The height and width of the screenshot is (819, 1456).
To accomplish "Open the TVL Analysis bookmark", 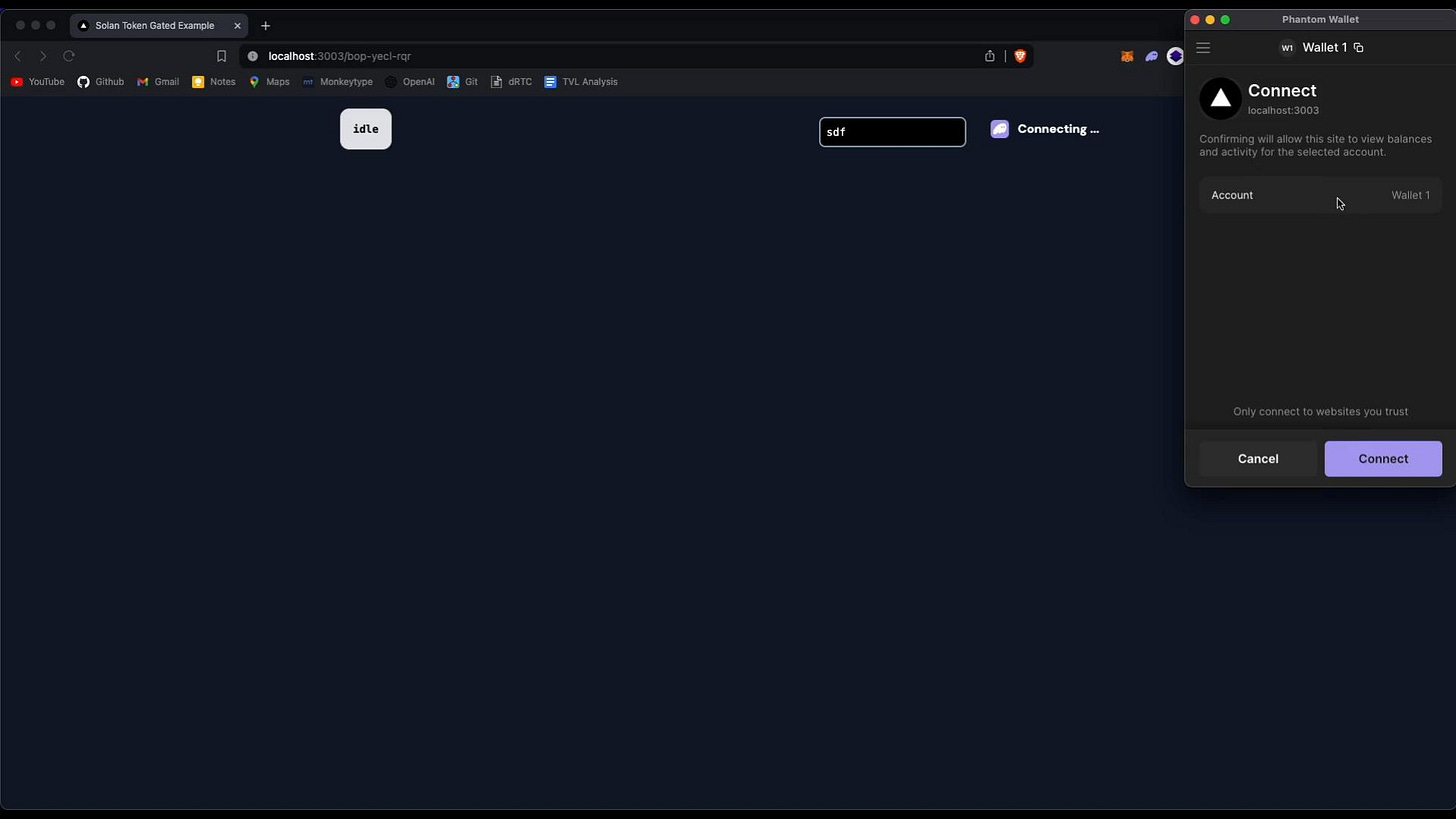I will click(x=580, y=82).
